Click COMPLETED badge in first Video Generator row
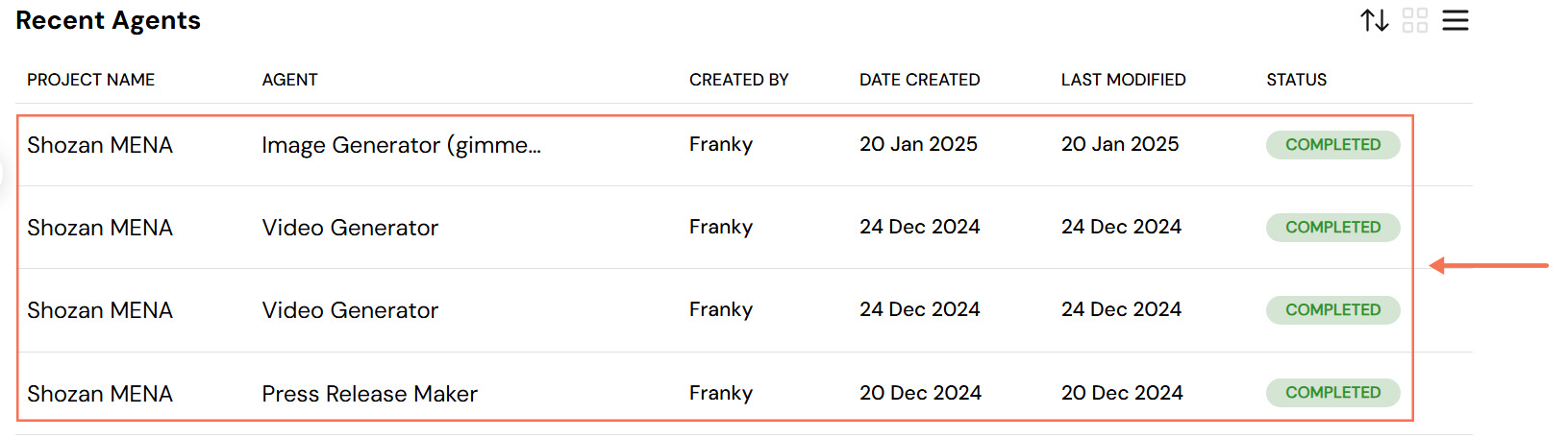The height and width of the screenshot is (439, 1568). click(1332, 227)
